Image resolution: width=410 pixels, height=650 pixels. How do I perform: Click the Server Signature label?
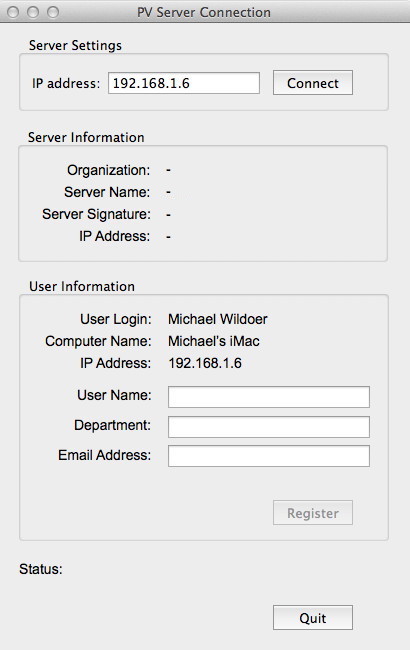pyautogui.click(x=97, y=214)
